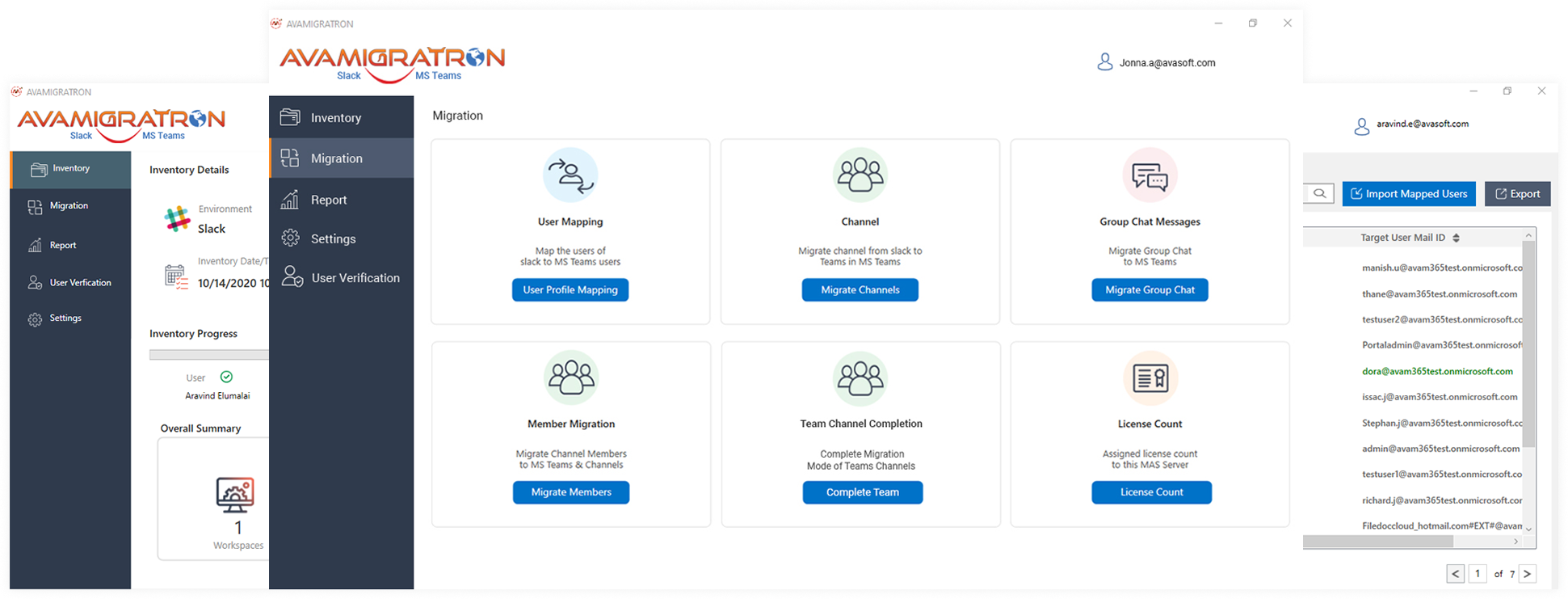
Task: Select admin@avam365test.onmicrosoft.com row
Action: [x=1440, y=449]
